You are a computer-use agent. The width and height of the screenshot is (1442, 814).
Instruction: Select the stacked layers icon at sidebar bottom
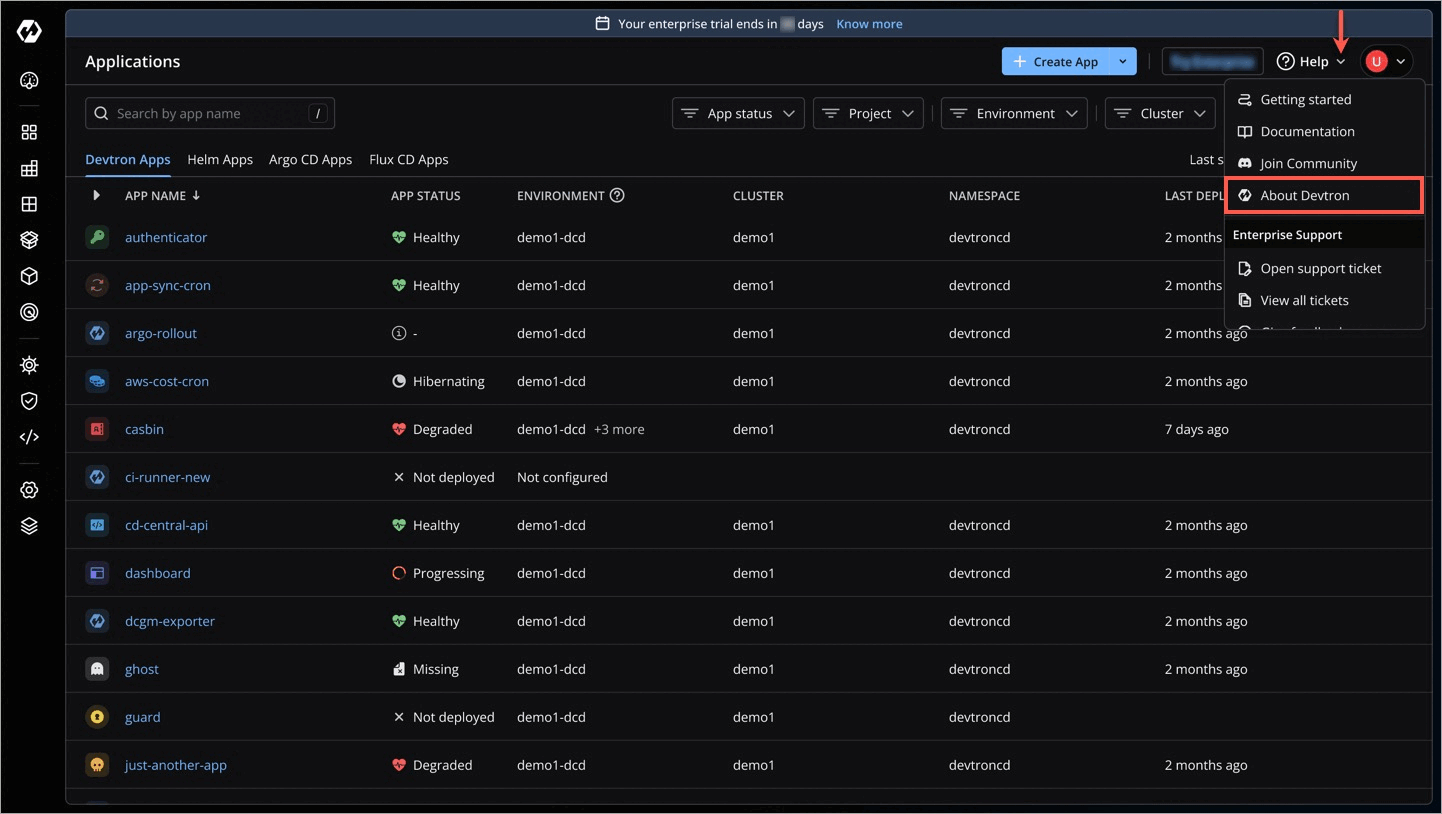pyautogui.click(x=29, y=525)
